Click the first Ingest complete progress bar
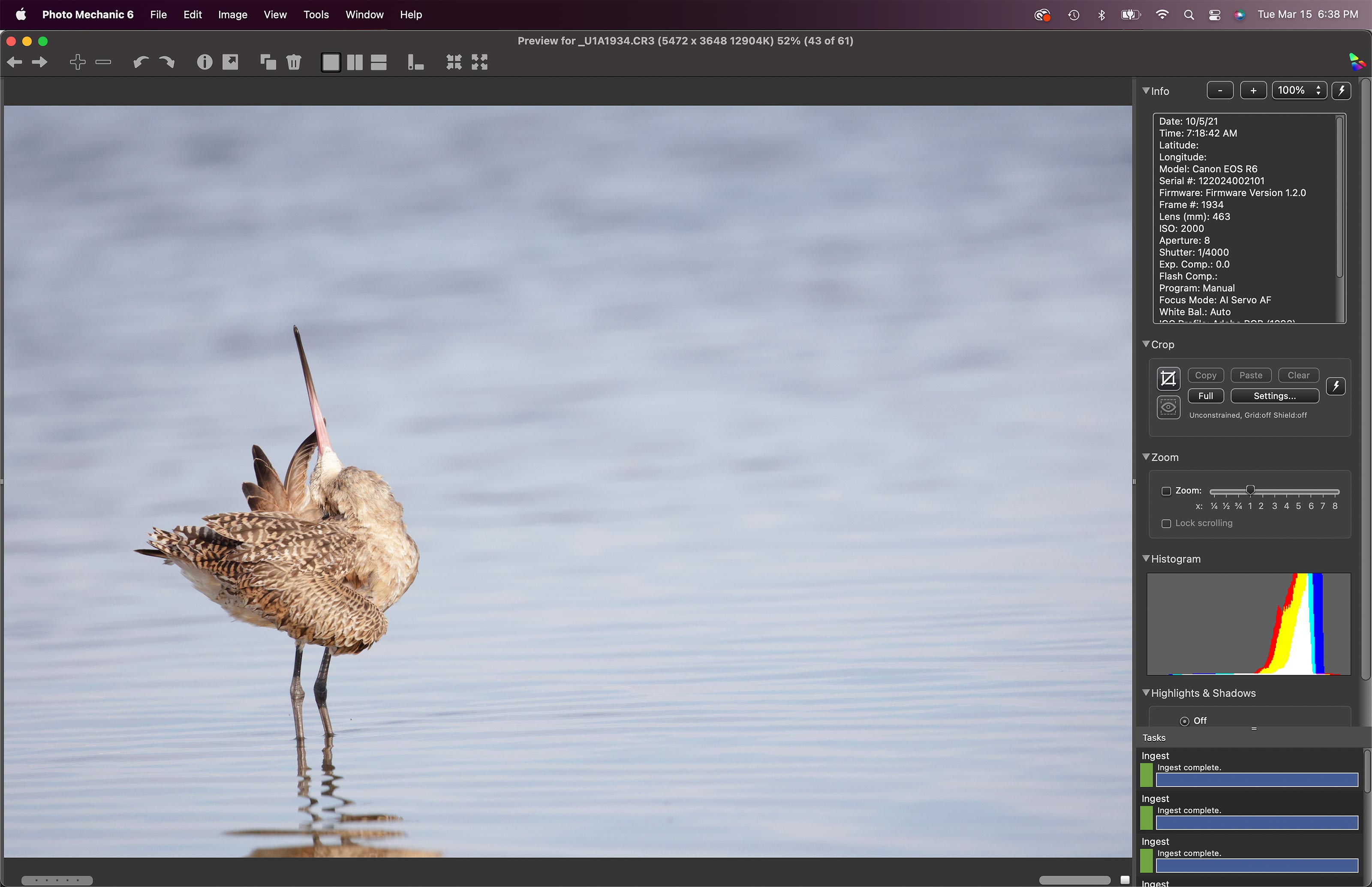This screenshot has height=887, width=1372. click(x=1257, y=780)
